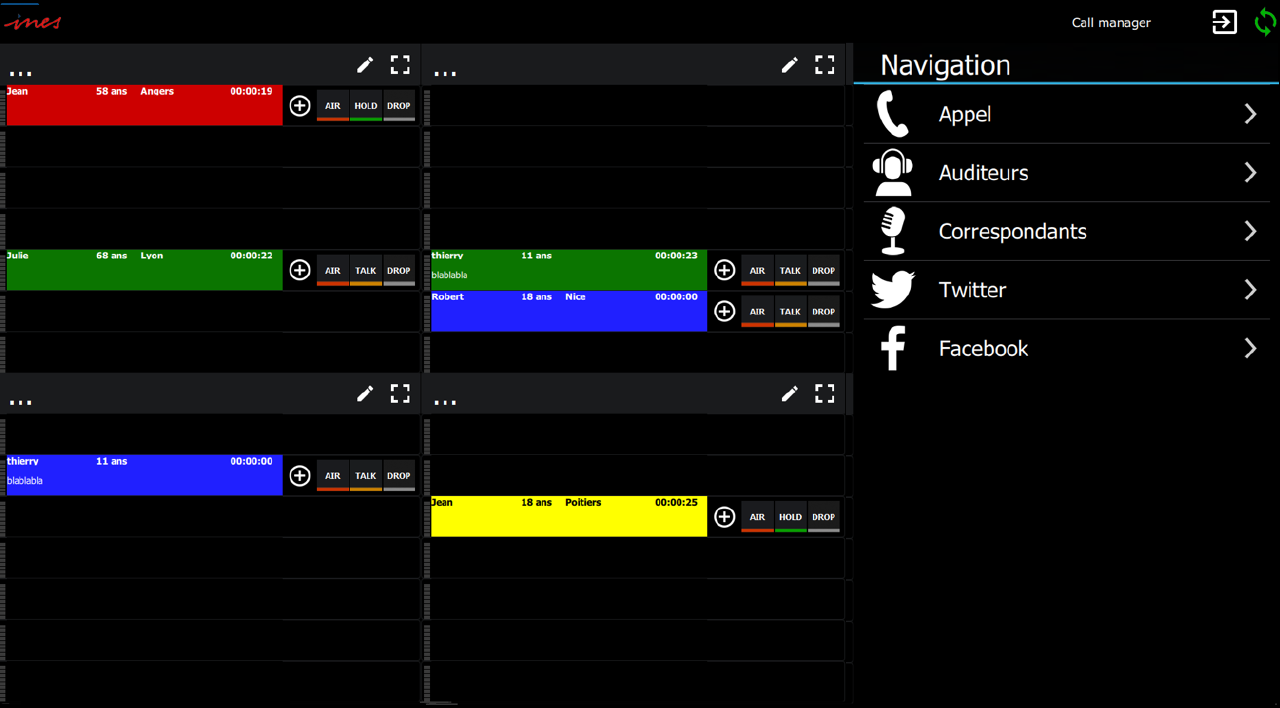Click DROP on green thierry row
Screen dimensions: 1280x708
point(823,270)
